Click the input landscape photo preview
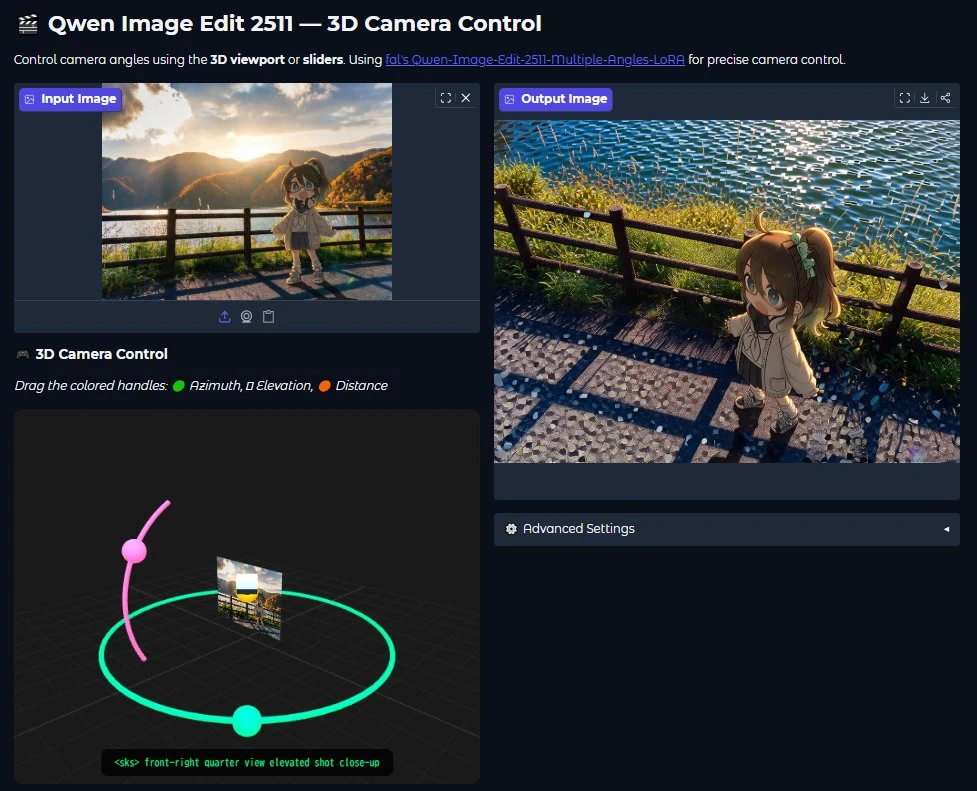Screen dimensions: 977x791 [247, 191]
